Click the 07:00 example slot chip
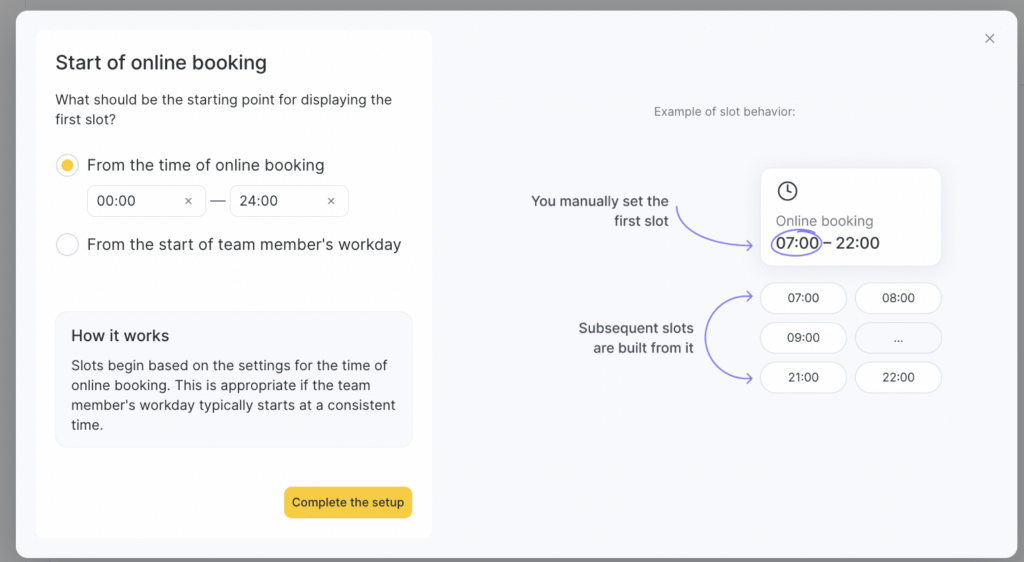 [x=803, y=298]
